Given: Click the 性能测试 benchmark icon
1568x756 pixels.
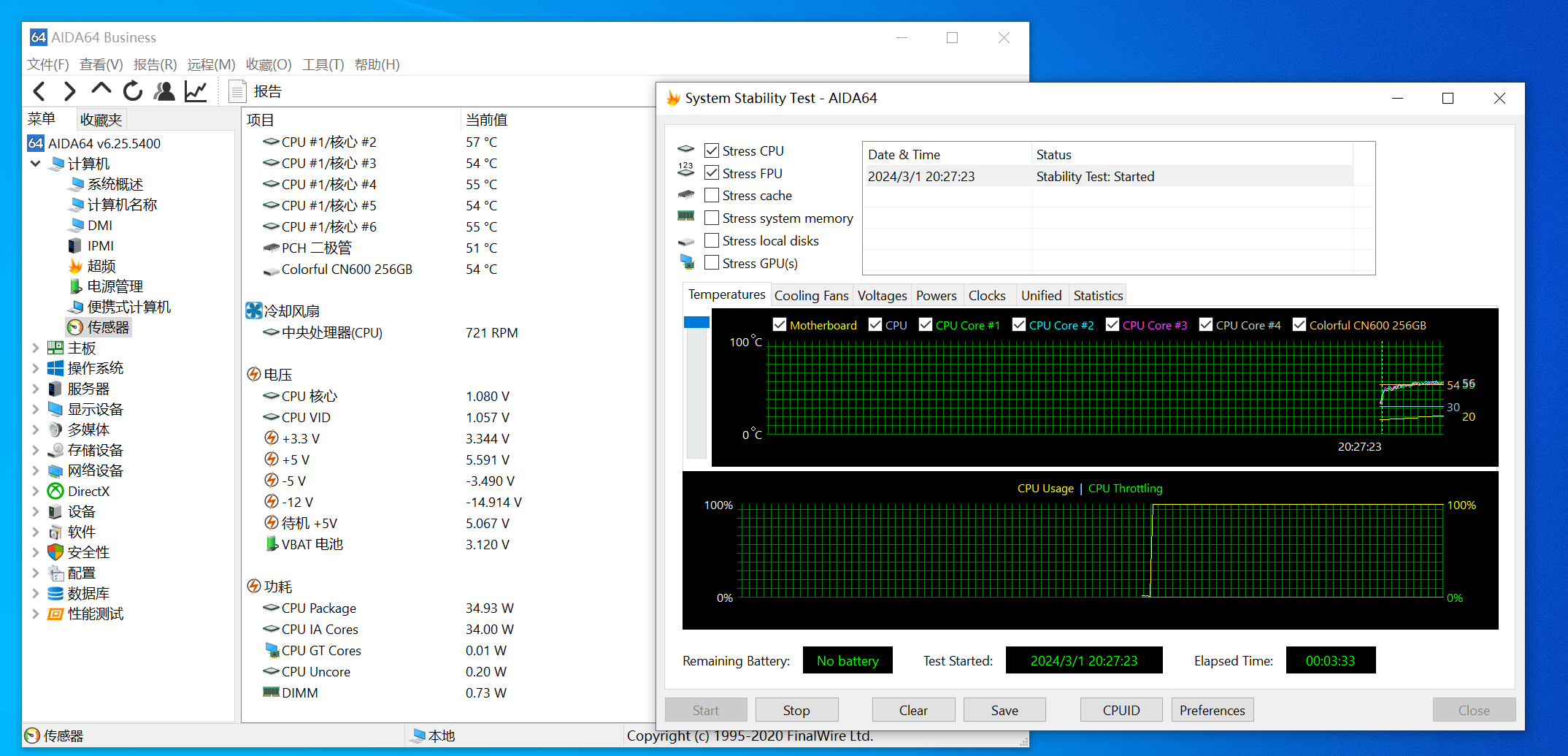Looking at the screenshot, I should point(55,614).
